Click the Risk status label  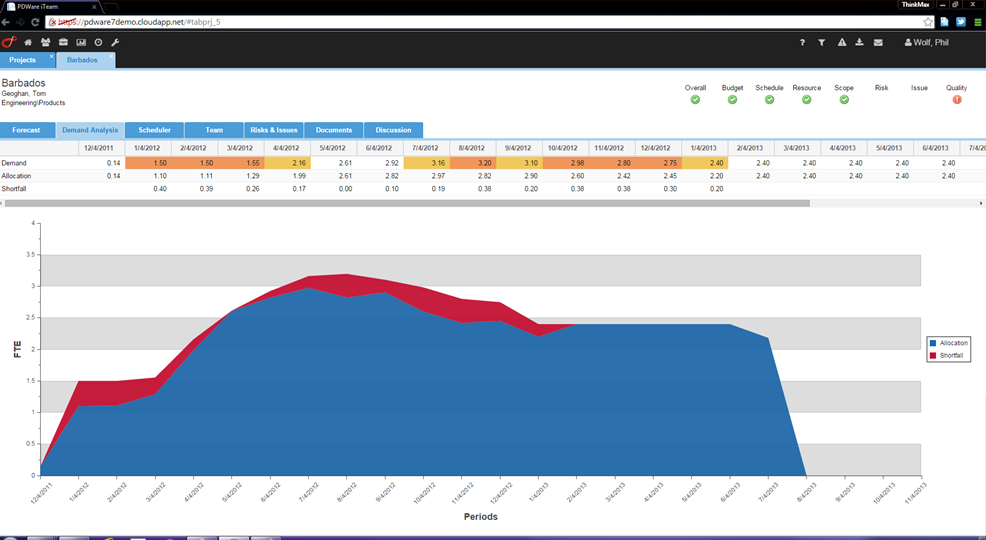(x=882, y=88)
